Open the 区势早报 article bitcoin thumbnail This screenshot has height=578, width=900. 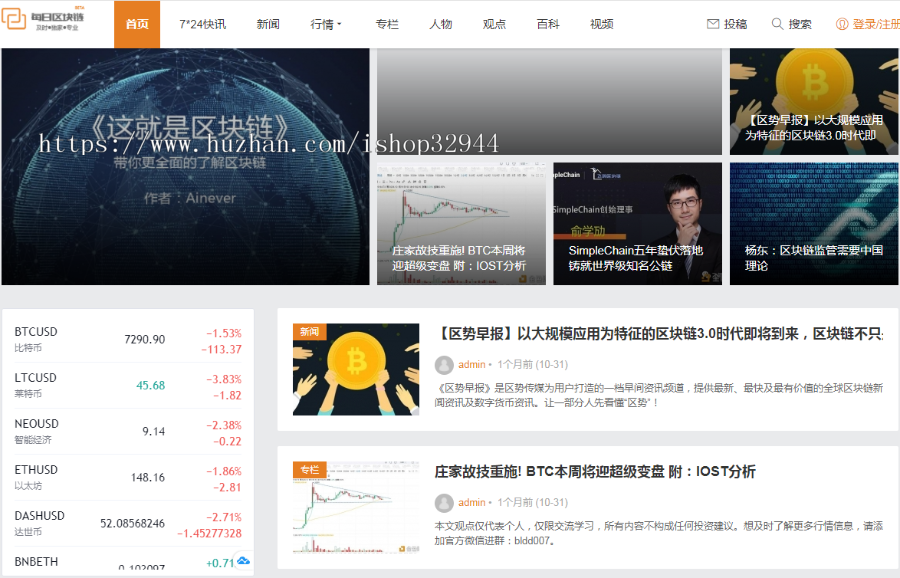tap(356, 370)
